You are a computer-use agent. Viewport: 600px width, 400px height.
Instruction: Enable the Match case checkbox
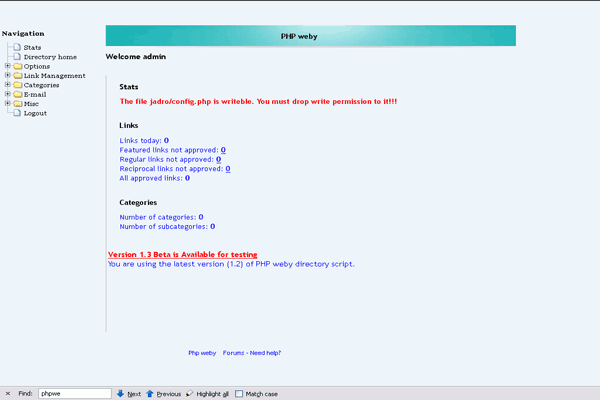point(239,394)
